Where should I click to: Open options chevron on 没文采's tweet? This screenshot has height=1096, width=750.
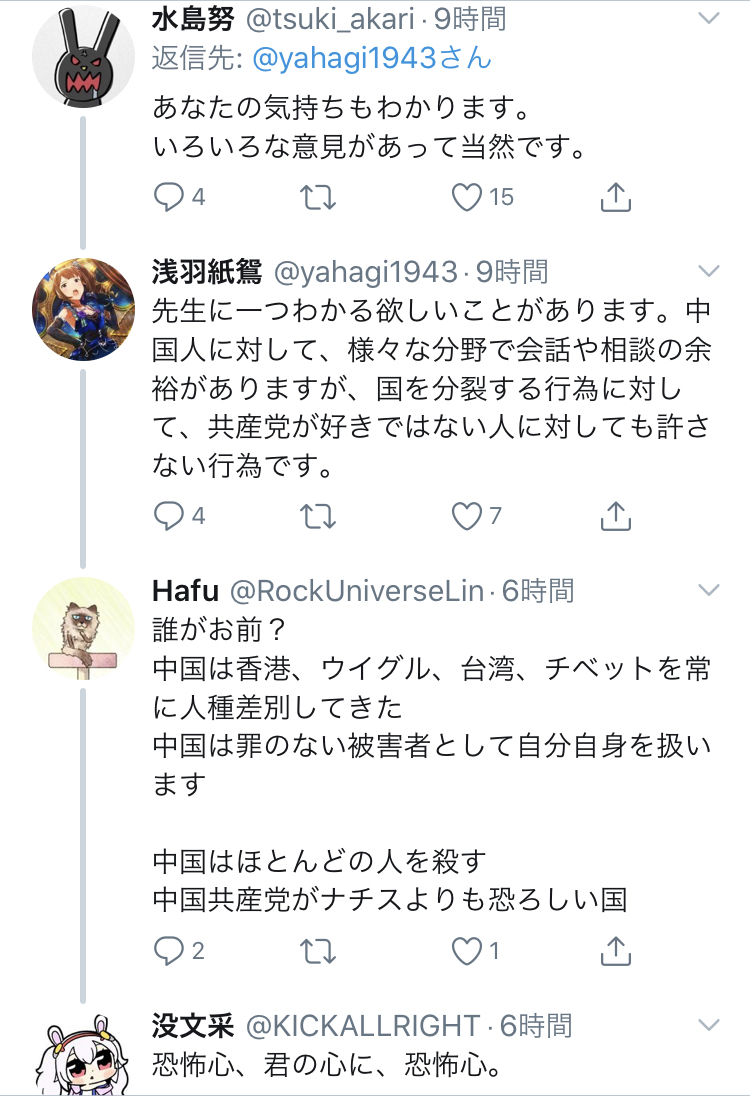tap(707, 1025)
